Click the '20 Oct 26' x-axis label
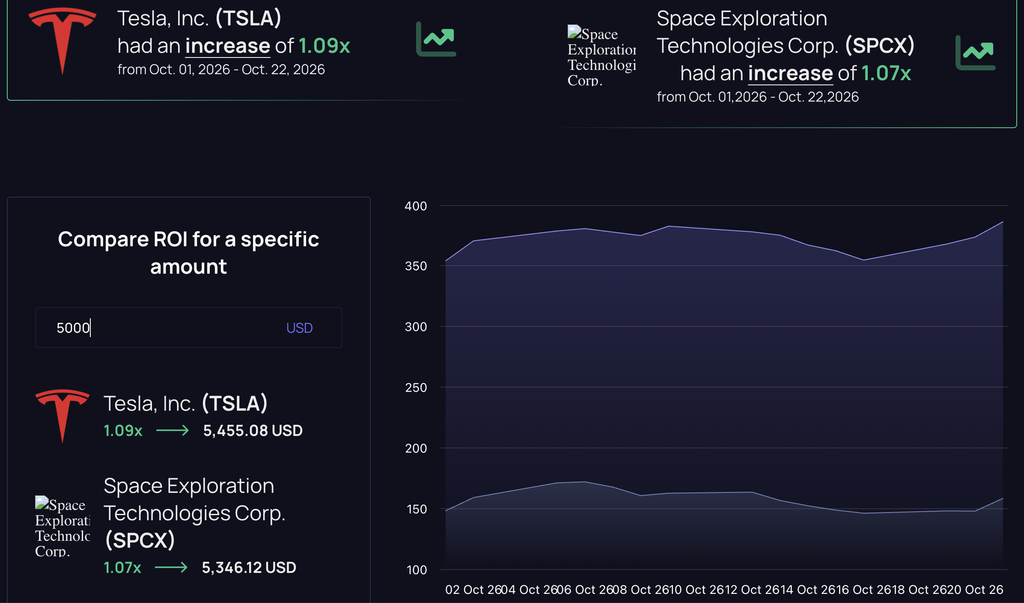The width and height of the screenshot is (1024, 603). coord(974,589)
